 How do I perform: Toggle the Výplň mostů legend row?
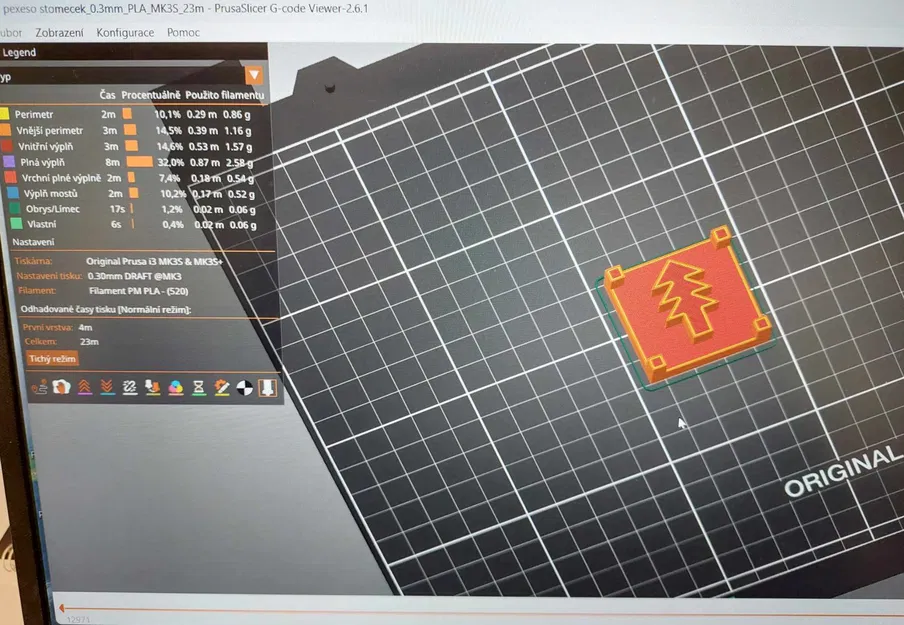pyautogui.click(x=133, y=194)
